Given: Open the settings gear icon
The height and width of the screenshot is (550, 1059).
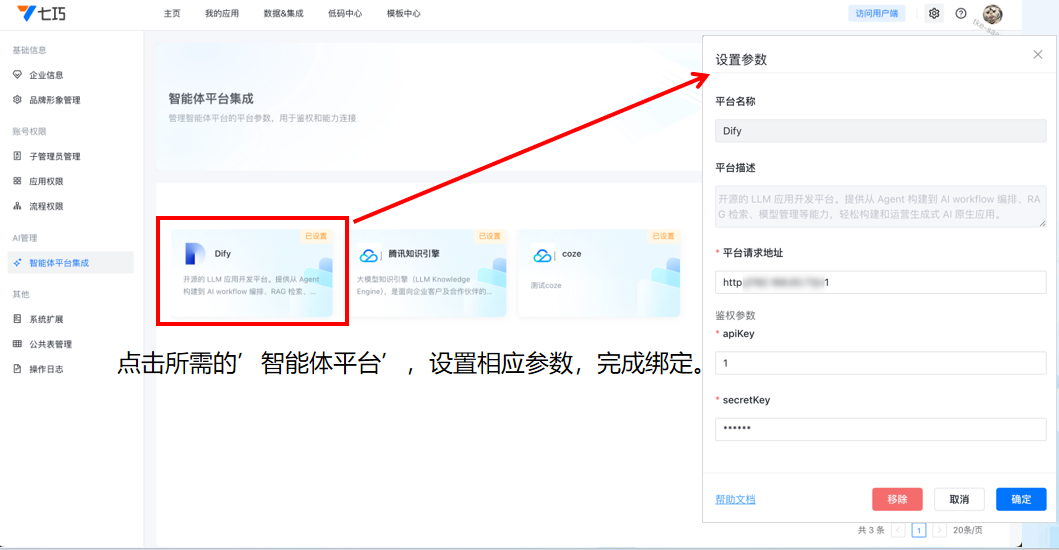Looking at the screenshot, I should pos(934,14).
